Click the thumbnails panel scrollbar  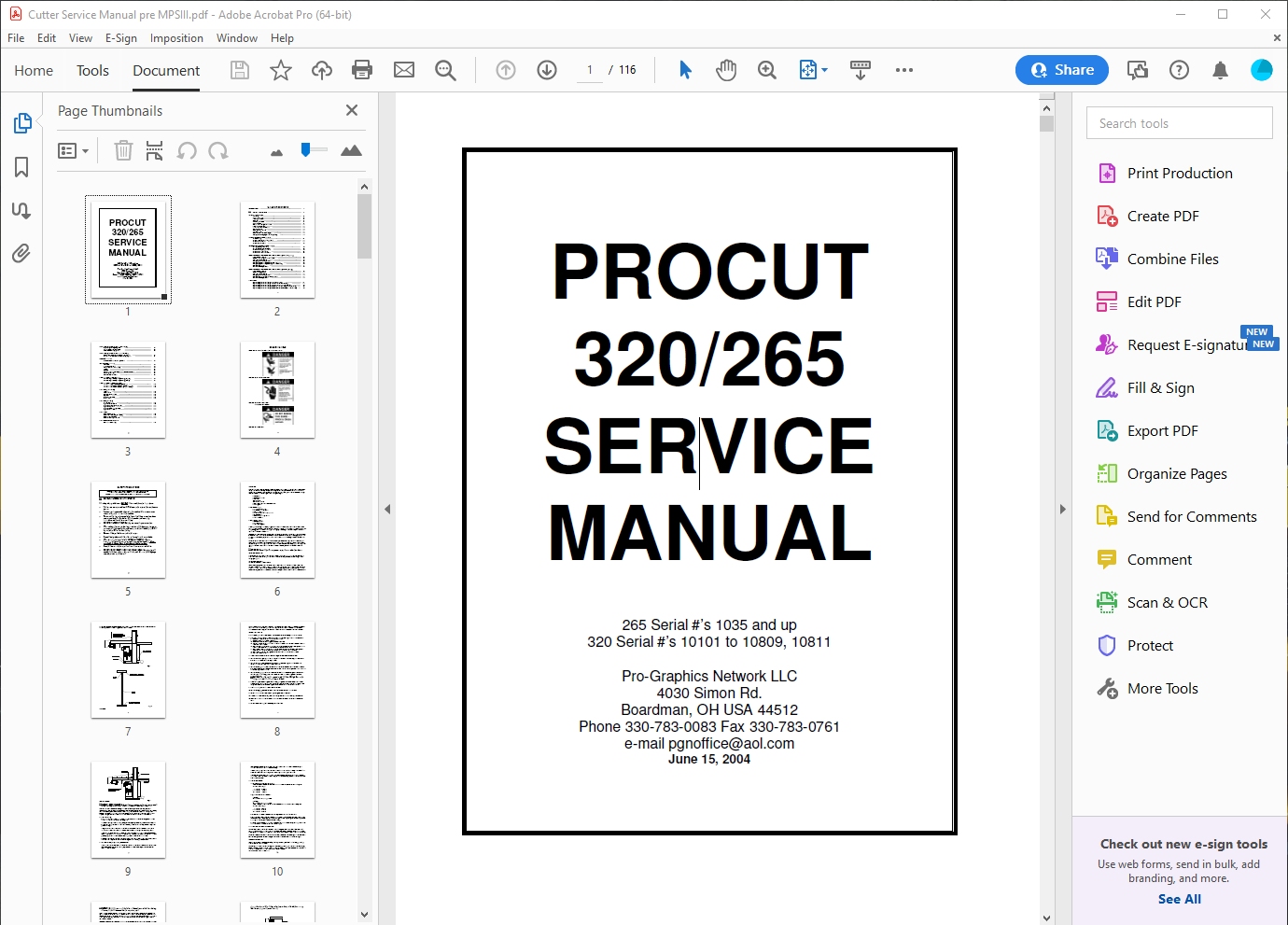364,226
